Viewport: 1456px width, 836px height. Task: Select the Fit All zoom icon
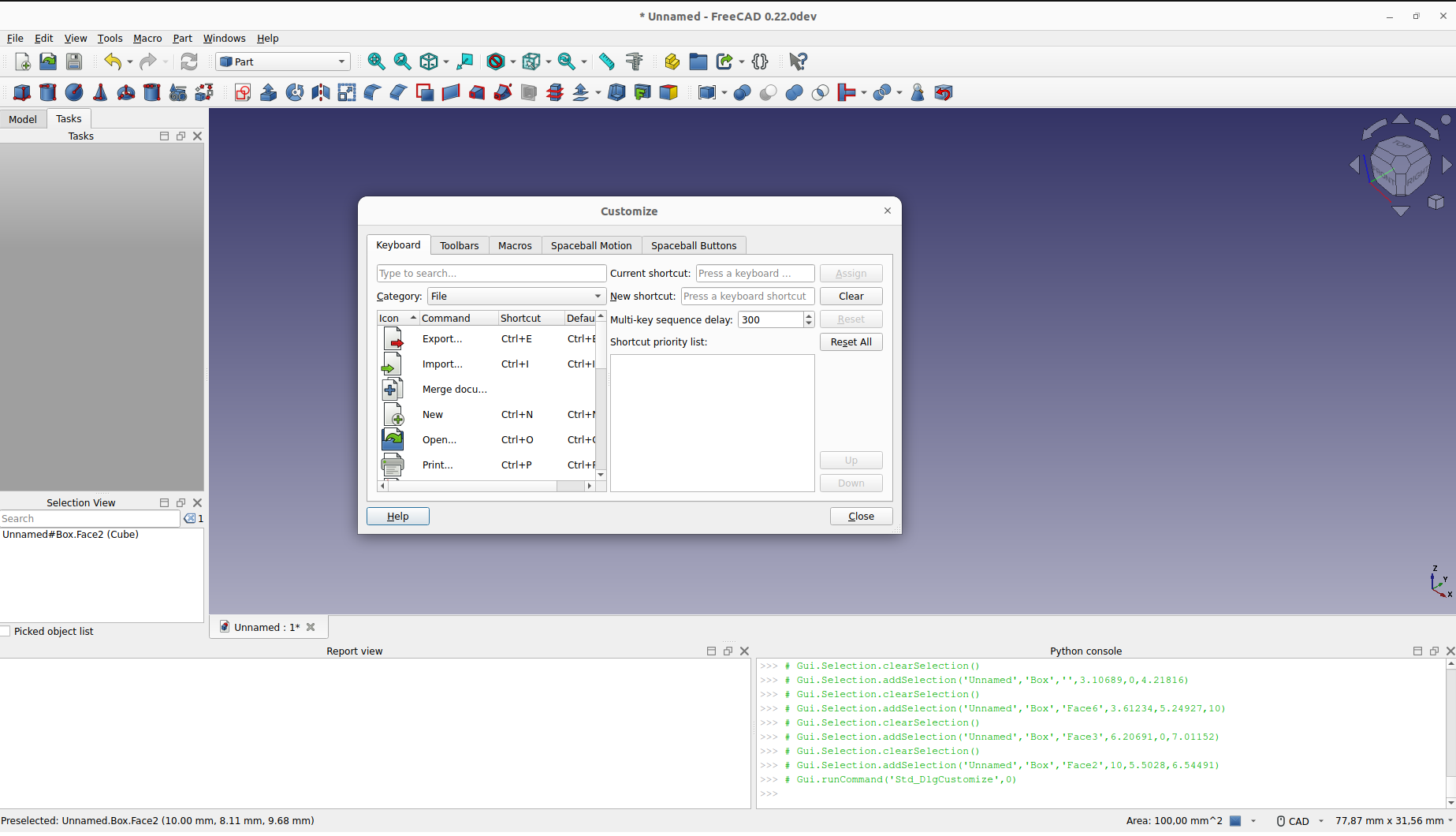376,62
